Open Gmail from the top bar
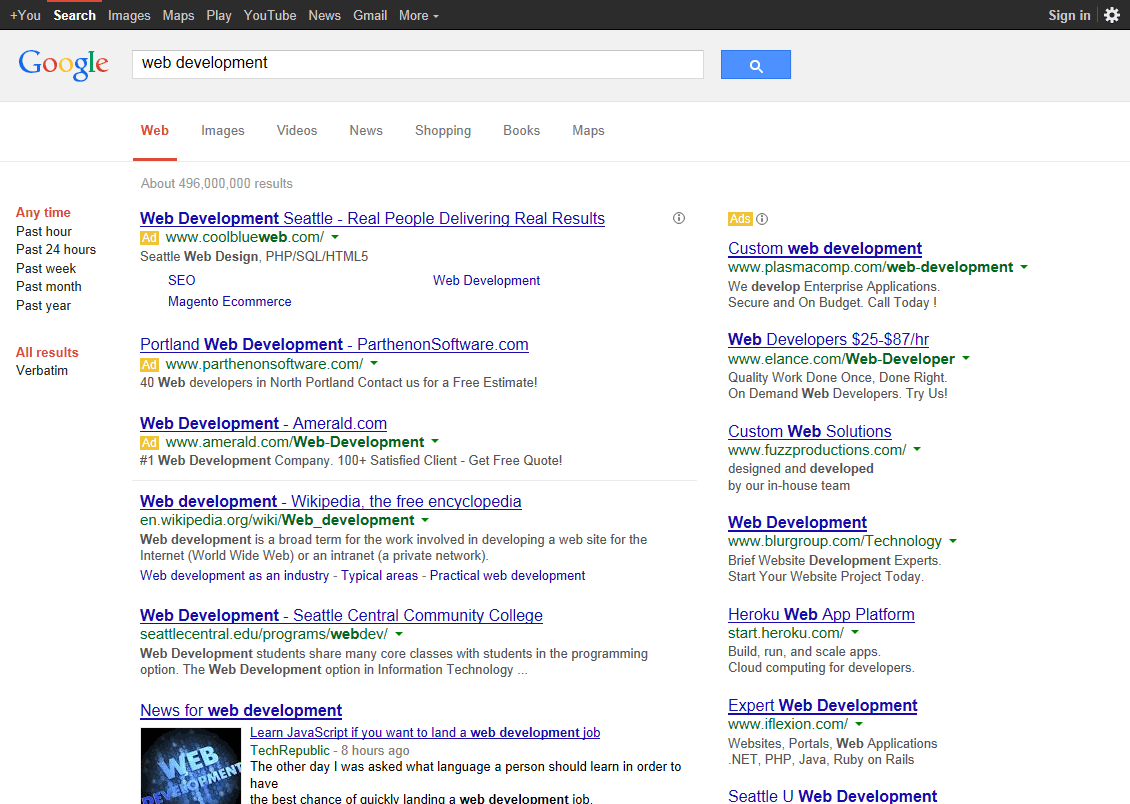The height and width of the screenshot is (804, 1130). (370, 15)
